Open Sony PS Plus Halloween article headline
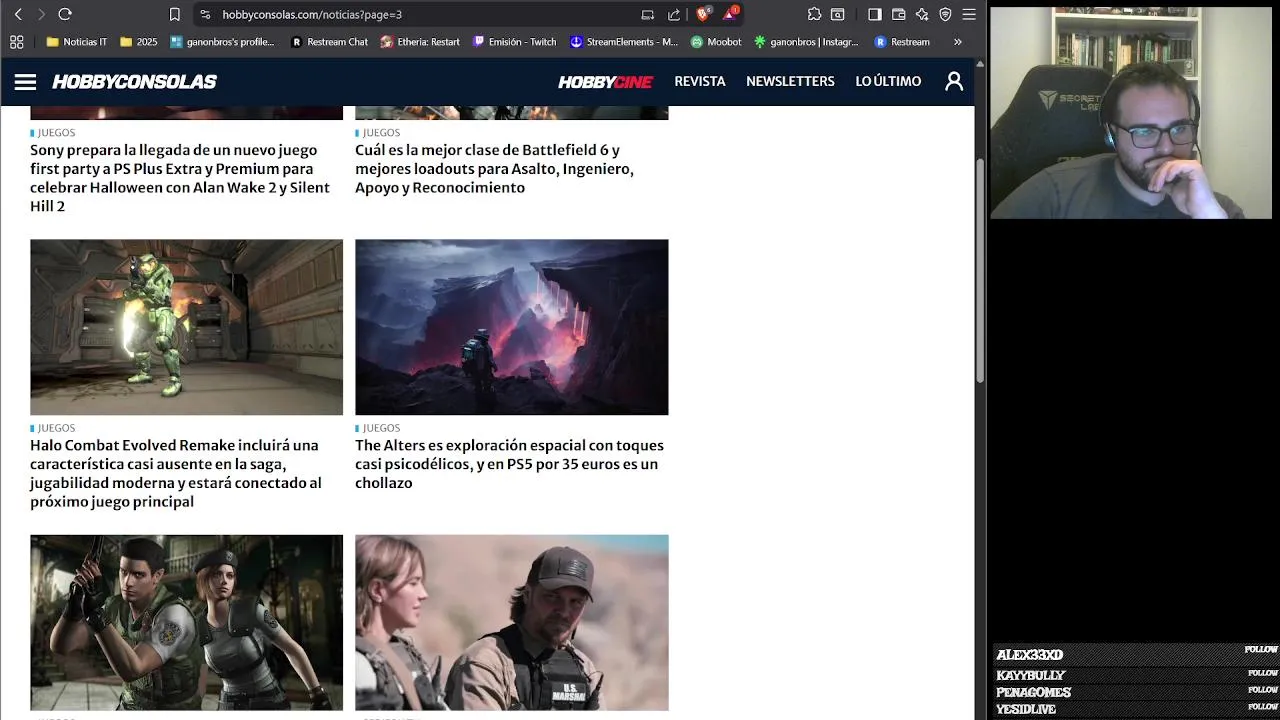 coord(180,178)
